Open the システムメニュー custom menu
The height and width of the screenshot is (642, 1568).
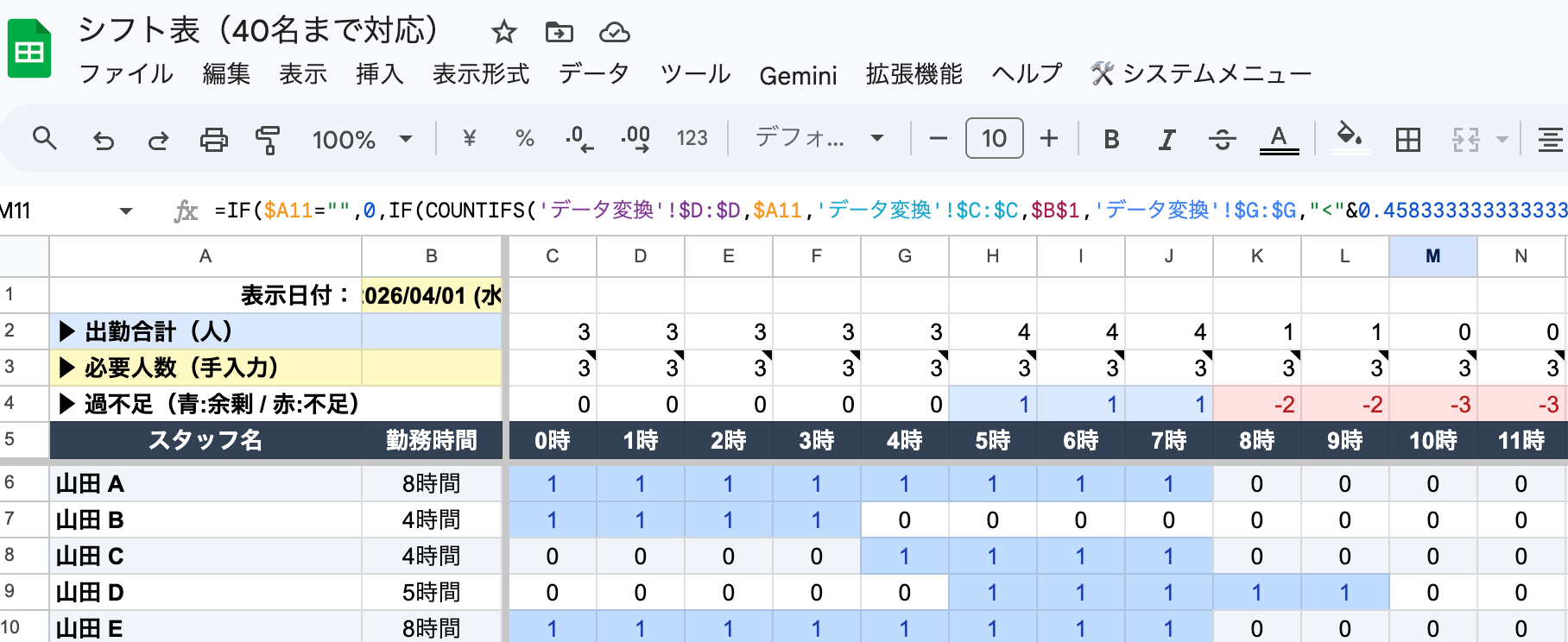pos(1201,74)
